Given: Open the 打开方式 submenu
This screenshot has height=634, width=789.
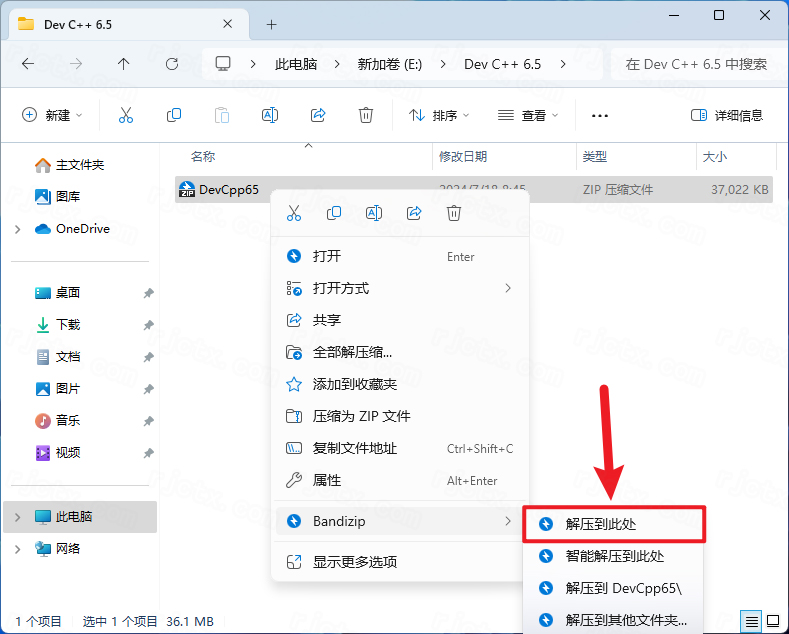Looking at the screenshot, I should click(400, 288).
